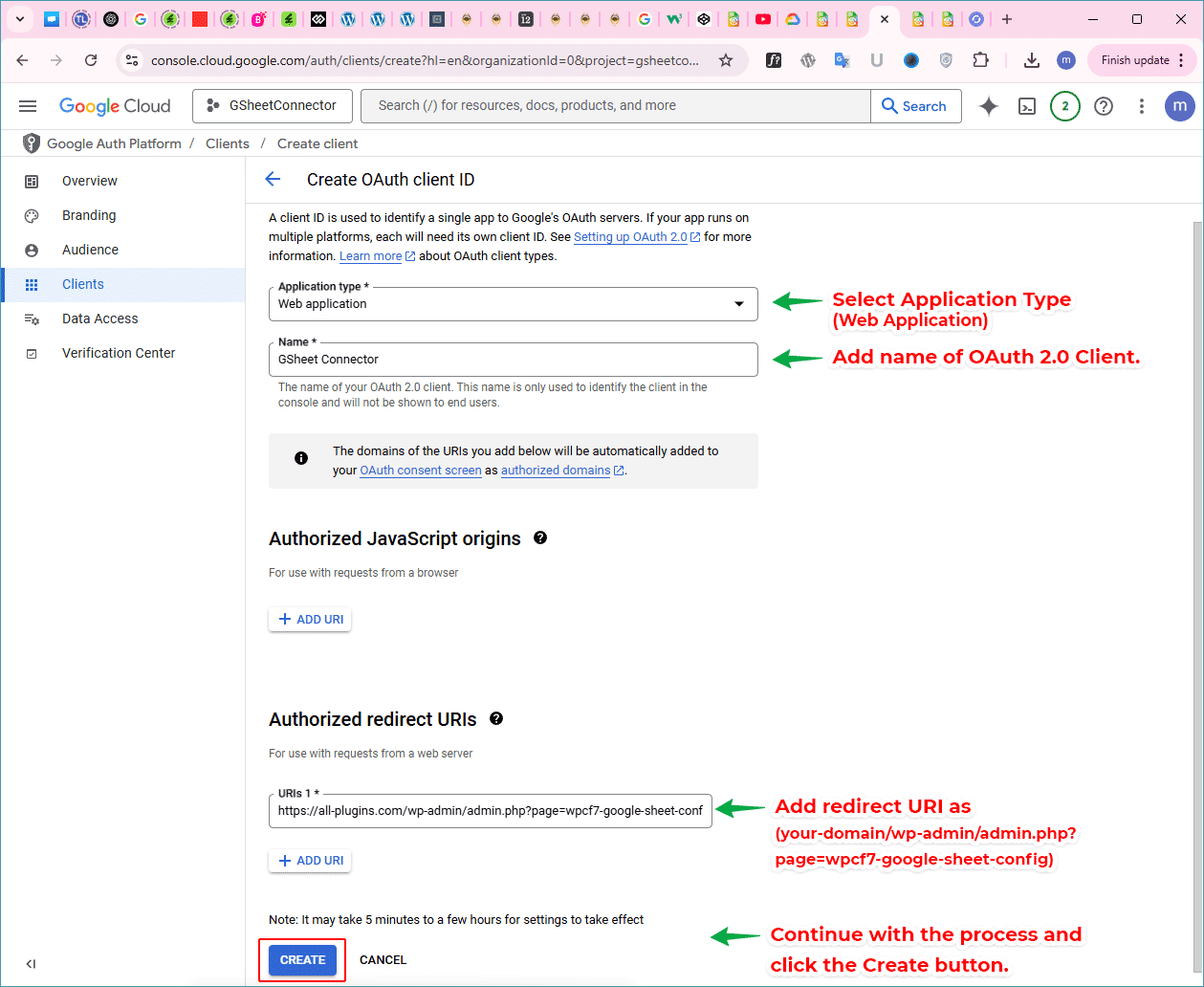Viewport: 1204px width, 987px height.
Task: Reload the page with browser refresh icon
Action: (91, 60)
